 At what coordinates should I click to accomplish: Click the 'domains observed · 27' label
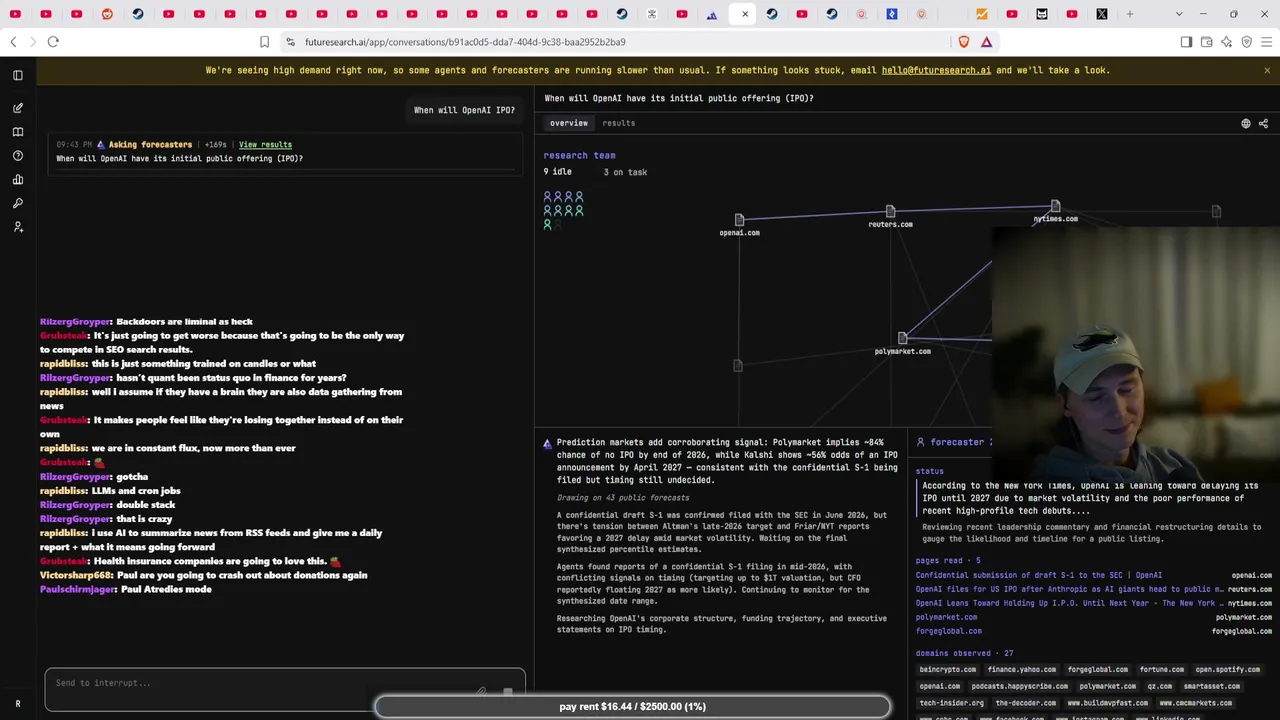pyautogui.click(x=964, y=653)
